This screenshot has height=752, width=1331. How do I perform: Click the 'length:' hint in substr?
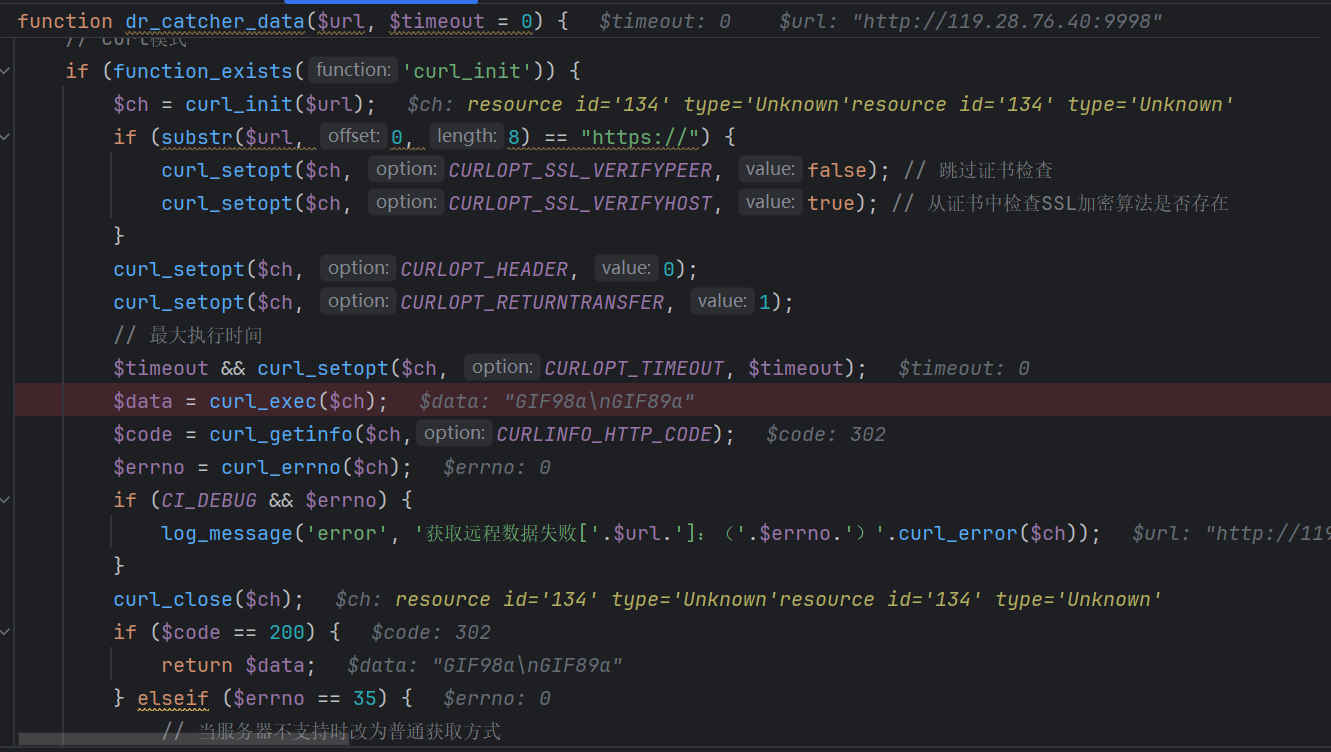(467, 136)
